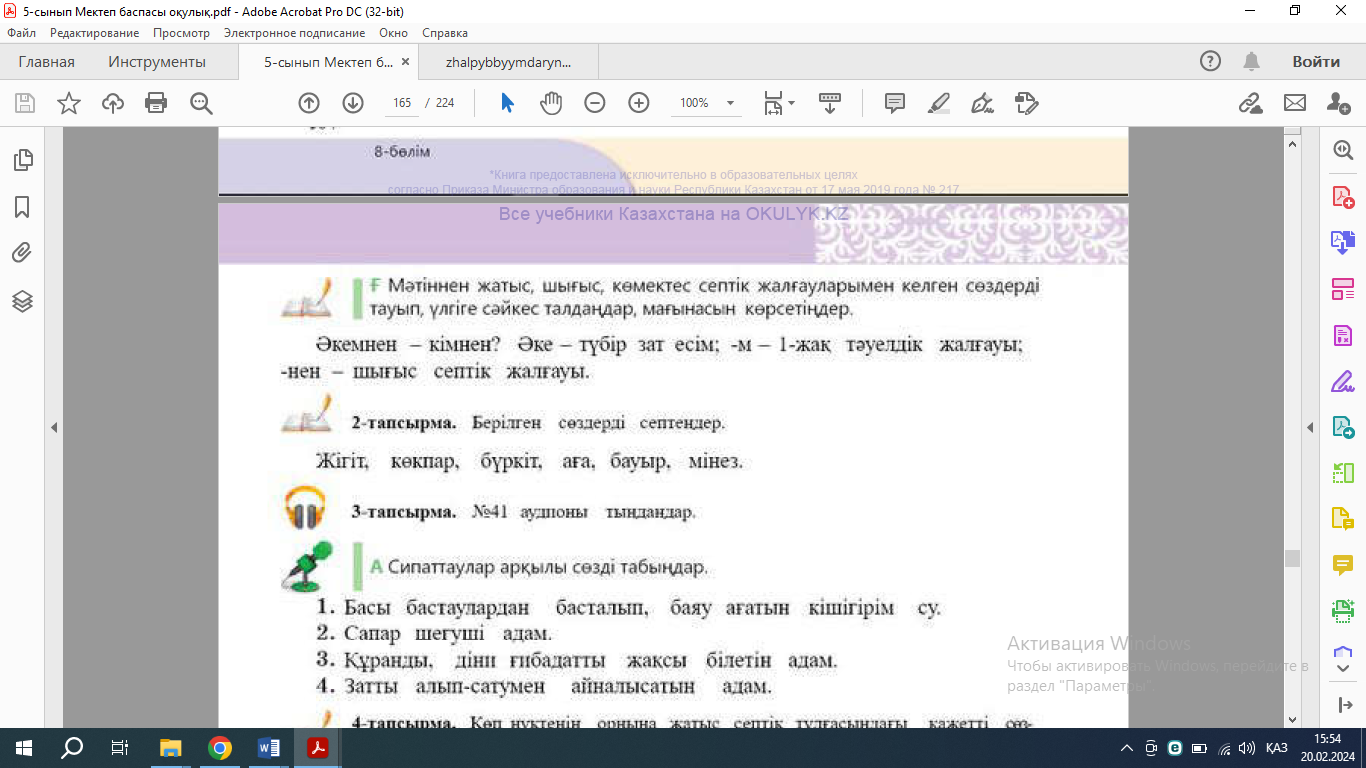Click the Войти sign-in button
The height and width of the screenshot is (768, 1366).
1316,62
